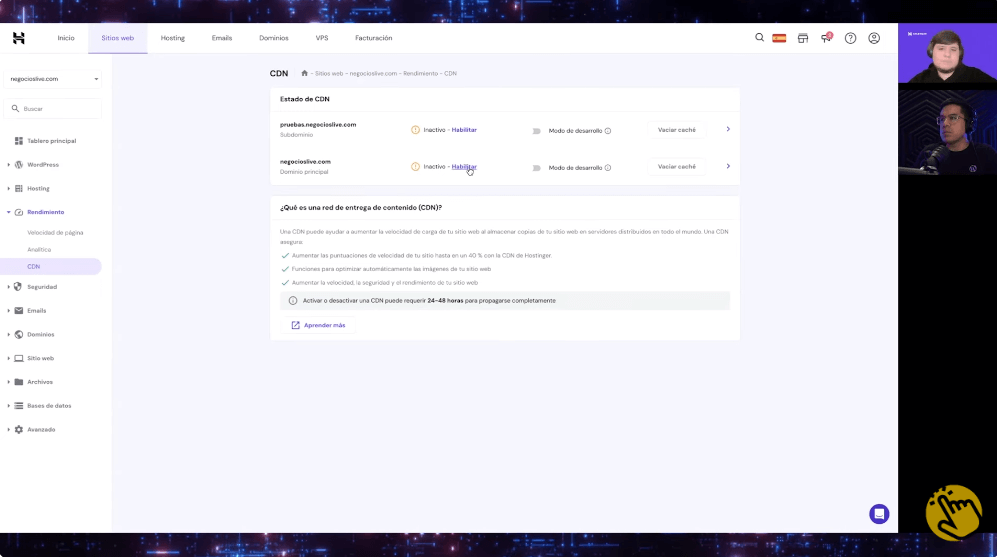Open the negocioslive.com site selector dropdown
The image size is (997, 557).
pos(53,79)
